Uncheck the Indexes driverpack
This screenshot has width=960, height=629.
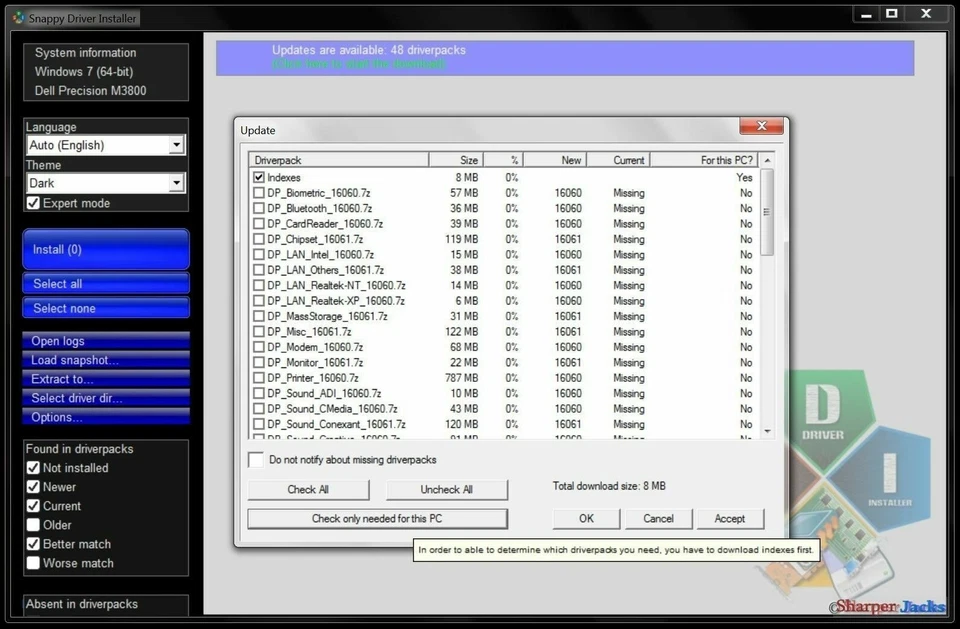pyautogui.click(x=261, y=177)
